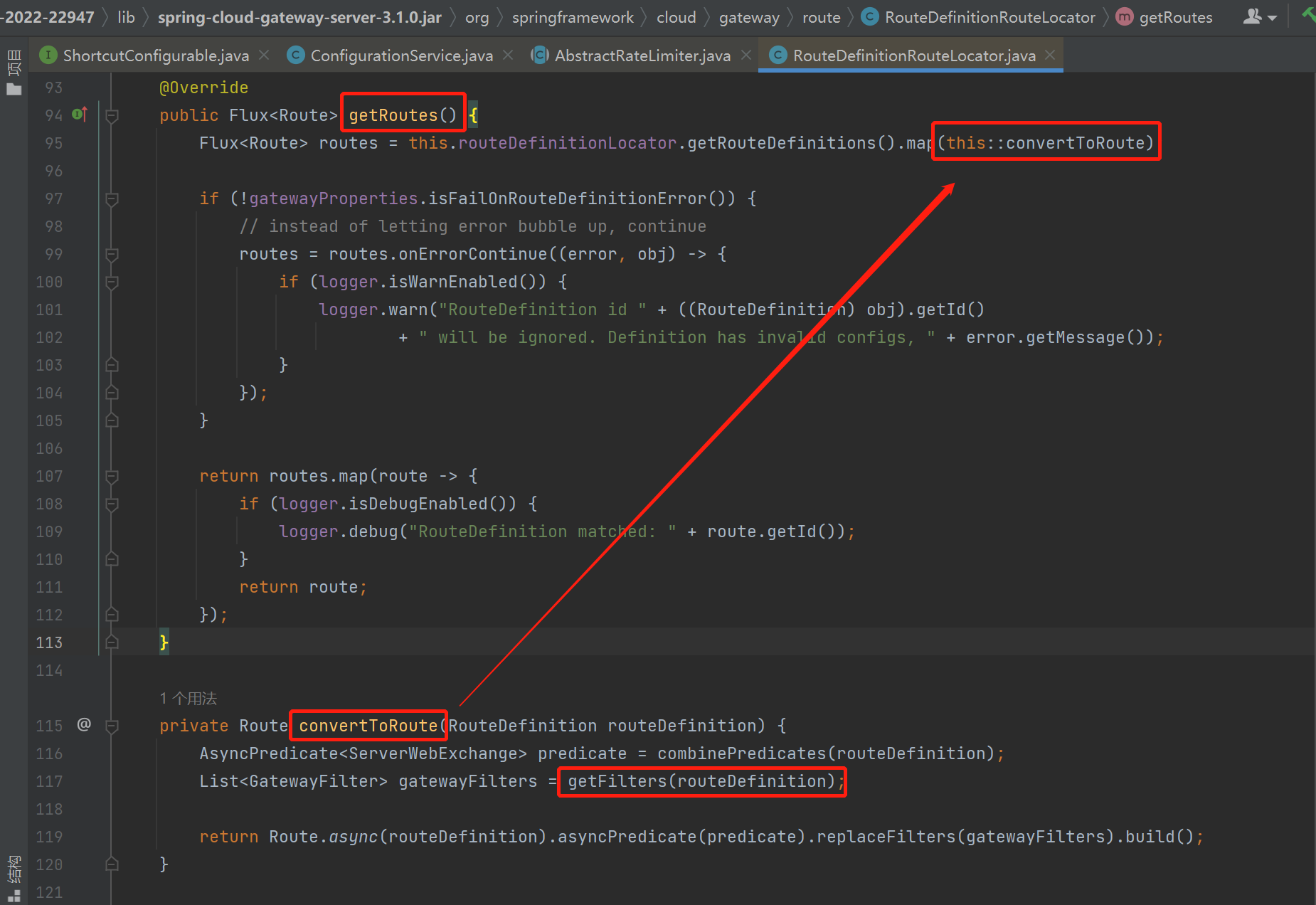This screenshot has height=905, width=1316.
Task: Click the RouteDefinitionRouteLocator breadcrumb text
Action: click(989, 17)
